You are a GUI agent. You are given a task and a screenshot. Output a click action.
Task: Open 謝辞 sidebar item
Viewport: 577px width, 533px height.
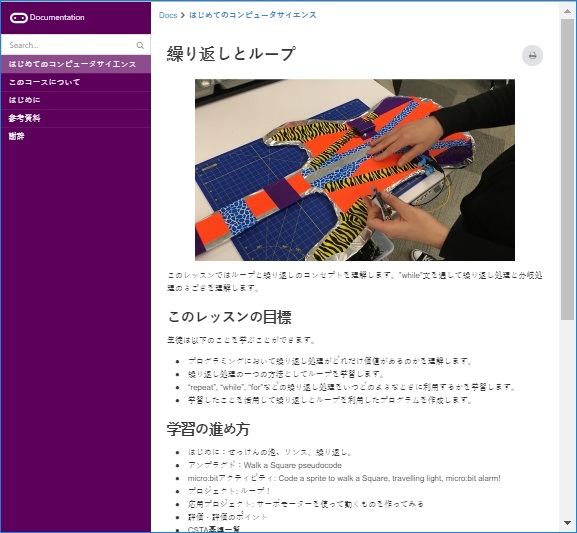point(76,136)
